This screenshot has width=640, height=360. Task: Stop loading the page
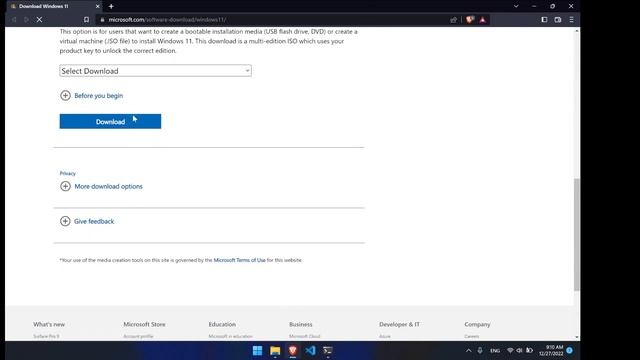click(39, 20)
